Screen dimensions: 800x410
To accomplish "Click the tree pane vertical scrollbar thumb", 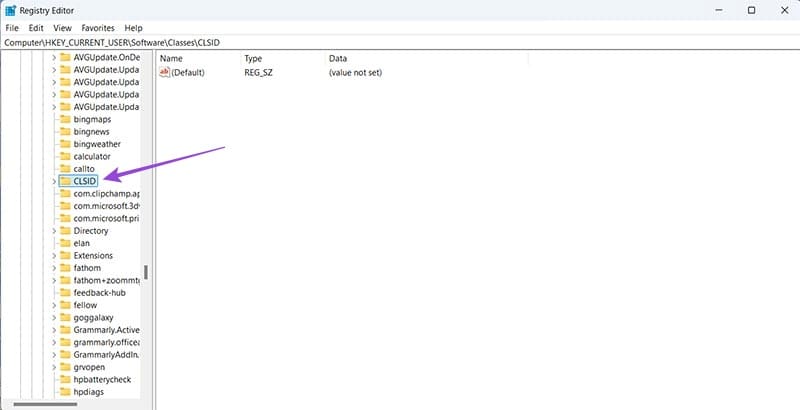I will coord(146,272).
